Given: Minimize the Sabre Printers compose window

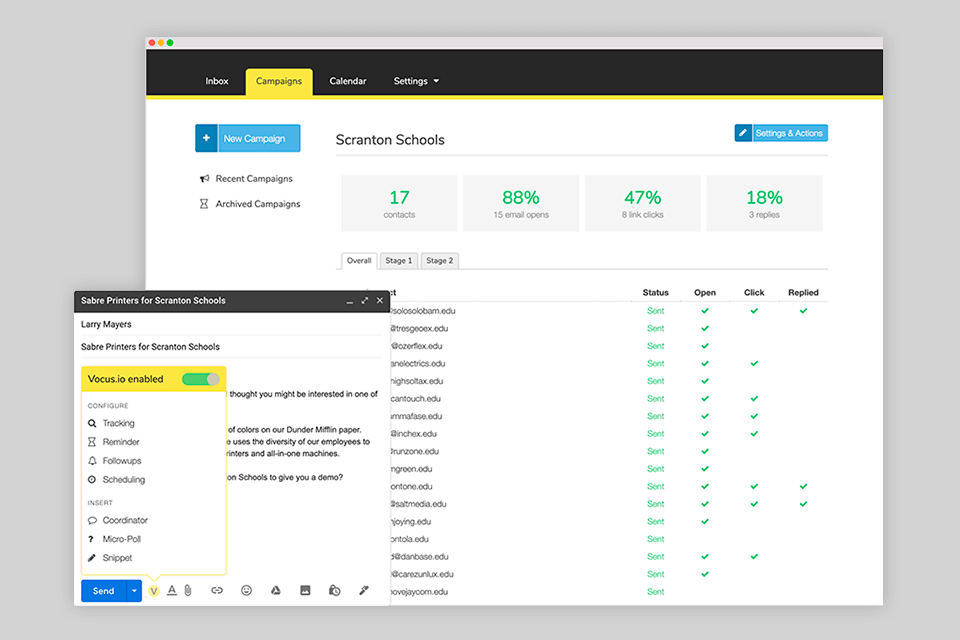Looking at the screenshot, I should click(x=350, y=301).
